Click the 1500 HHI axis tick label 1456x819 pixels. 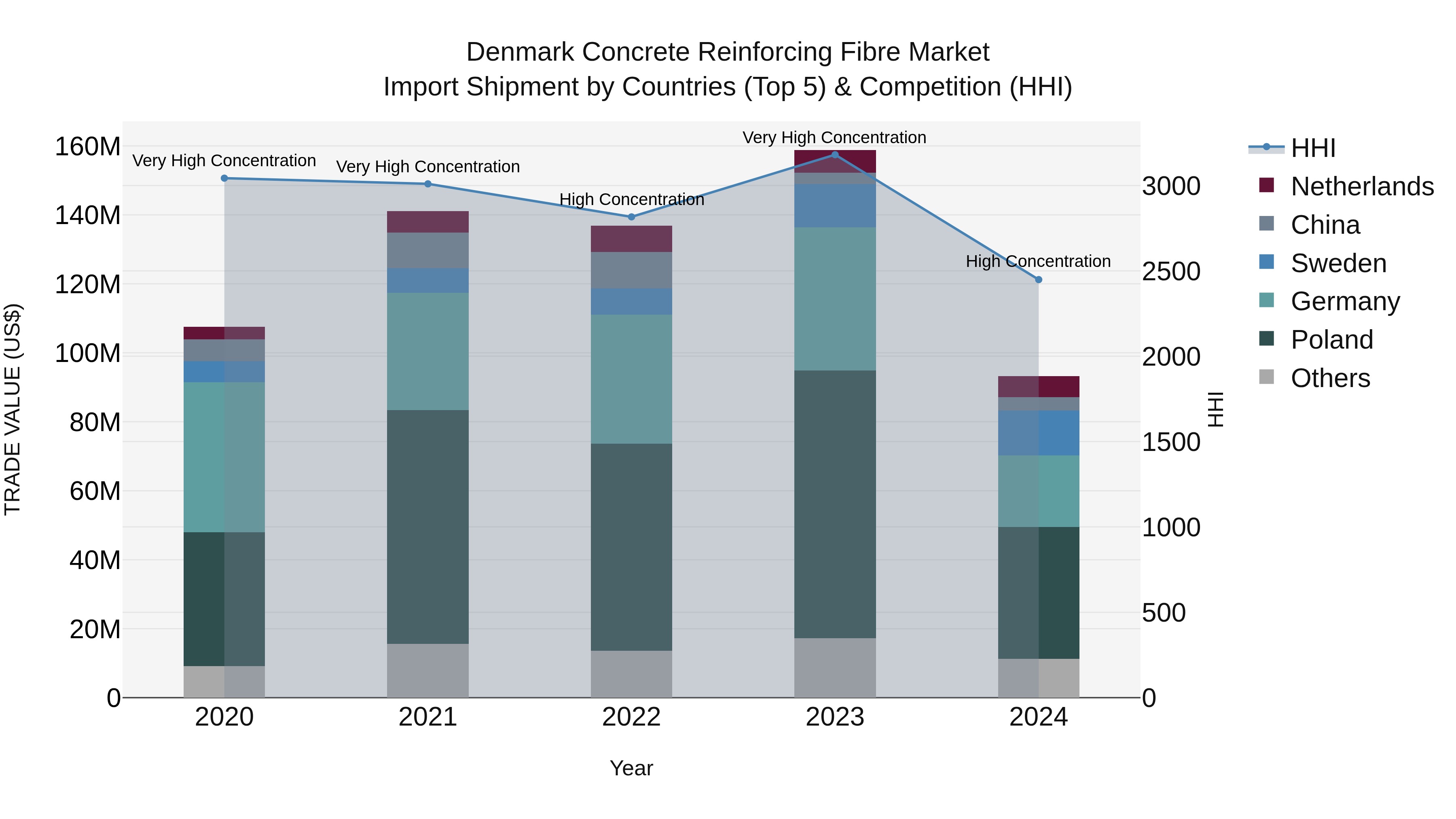[1171, 442]
